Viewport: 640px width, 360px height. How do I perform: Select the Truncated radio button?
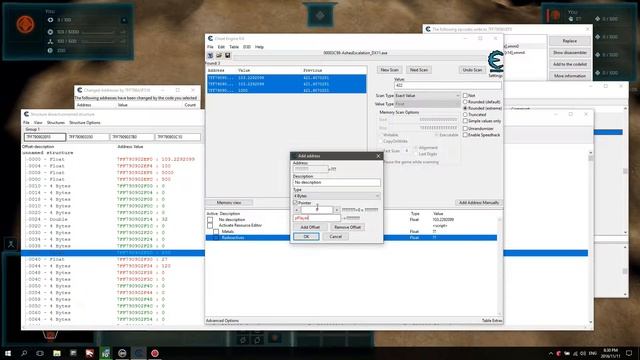pyautogui.click(x=465, y=115)
